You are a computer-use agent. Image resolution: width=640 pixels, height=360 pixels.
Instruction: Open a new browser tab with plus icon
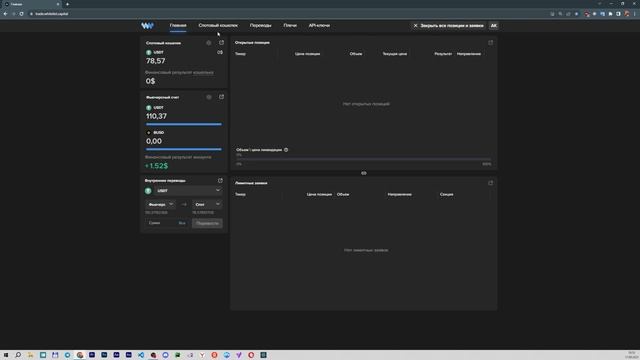(67, 4)
